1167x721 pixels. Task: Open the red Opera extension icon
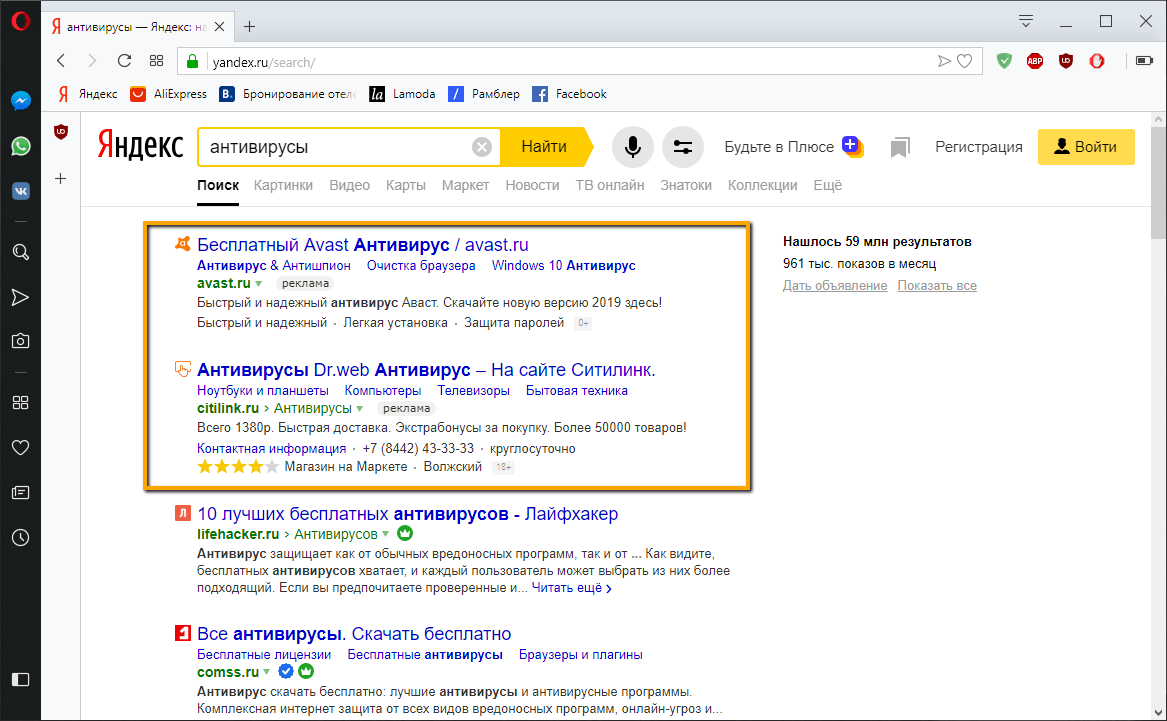coord(1097,61)
